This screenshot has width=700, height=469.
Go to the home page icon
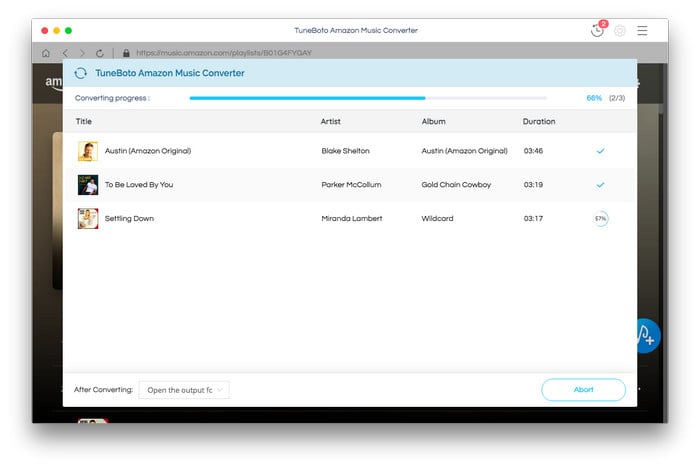tap(46, 53)
